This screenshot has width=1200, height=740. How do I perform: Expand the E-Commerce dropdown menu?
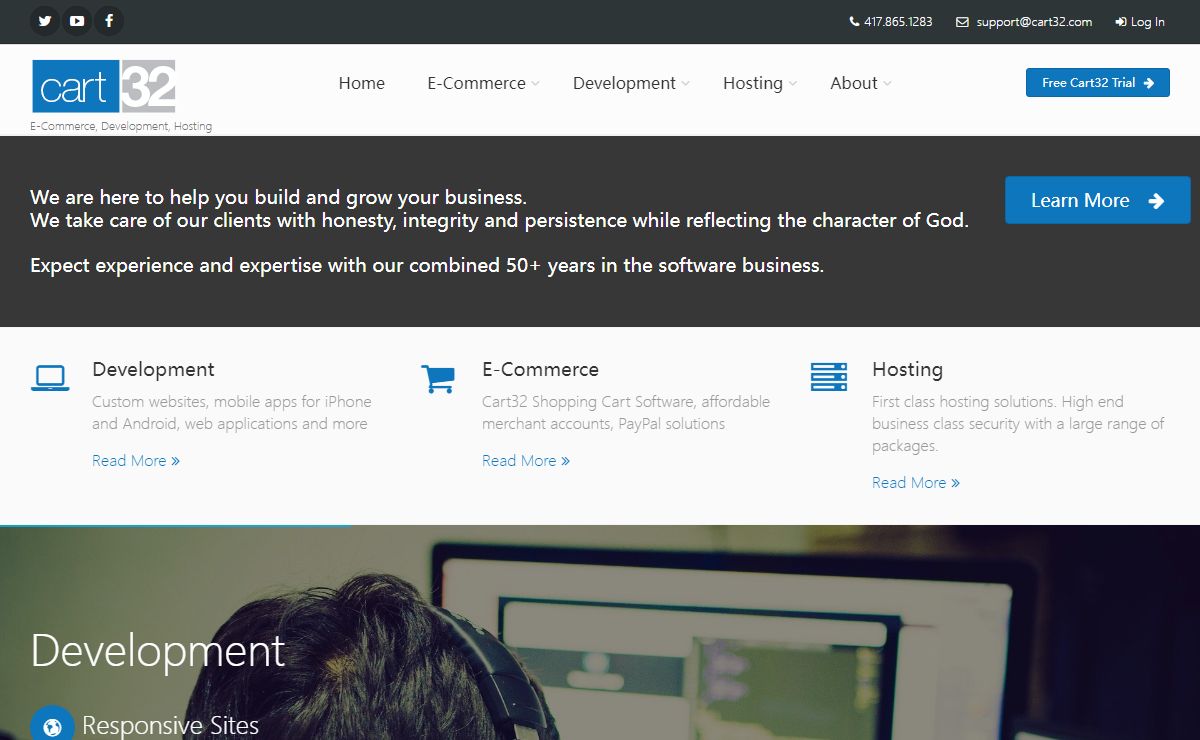point(483,84)
